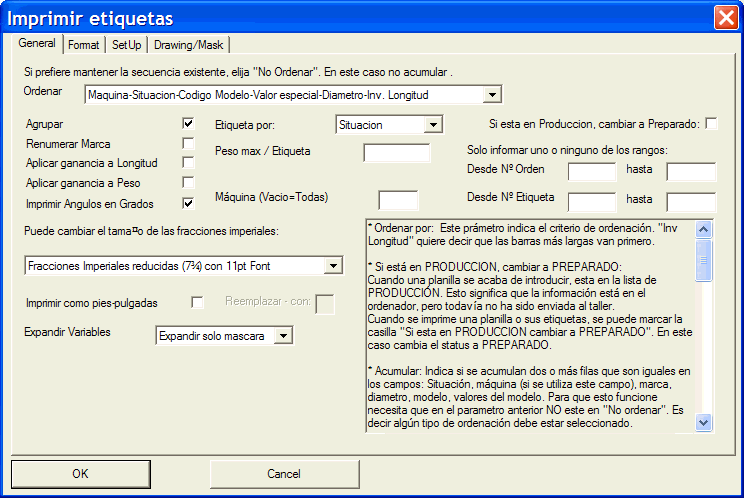The width and height of the screenshot is (744, 498).
Task: Check Aplicar ganancia a Peso option
Action: coord(188,182)
